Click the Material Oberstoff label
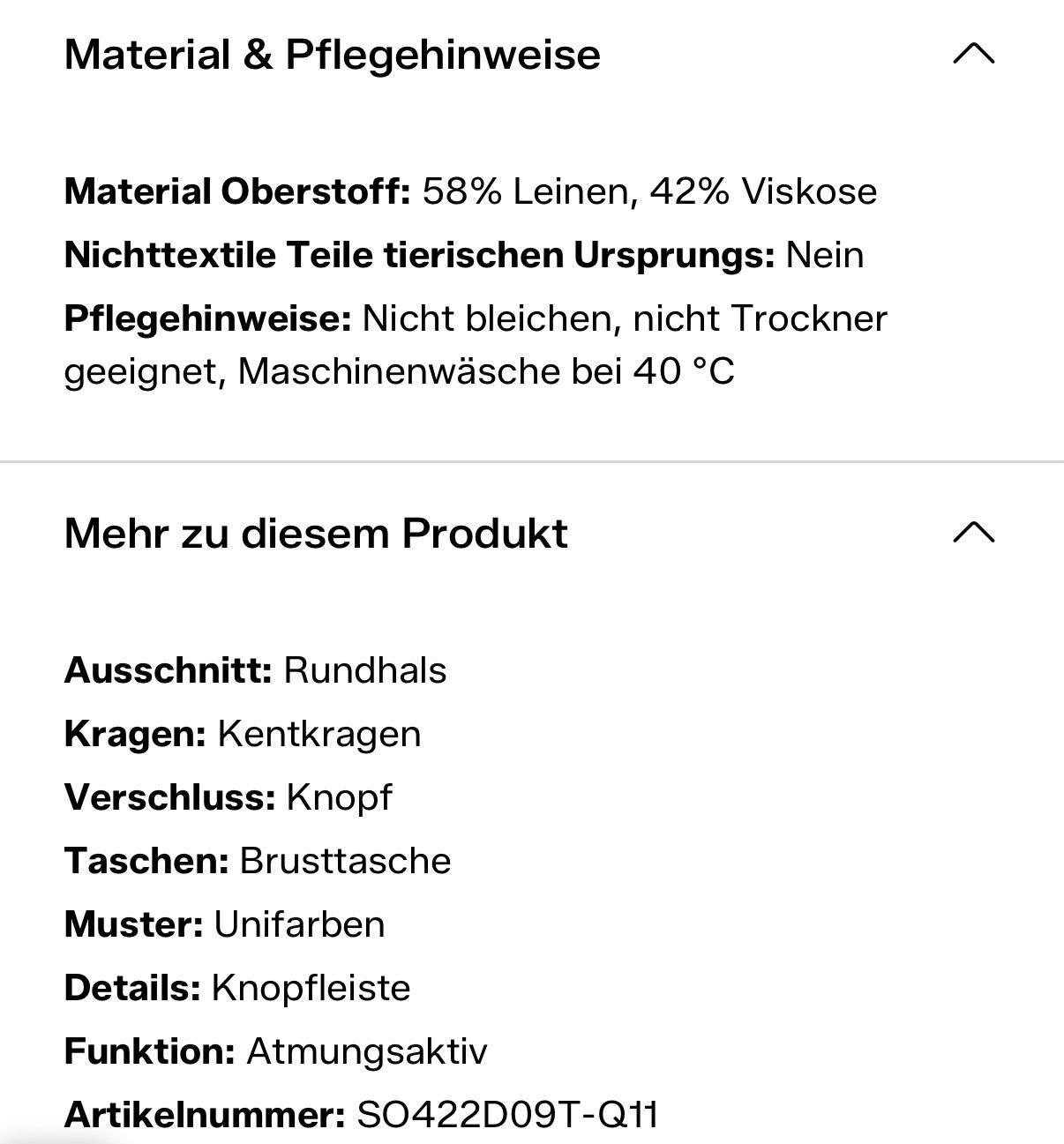Viewport: 1064px width, 1144px height. pos(237,191)
